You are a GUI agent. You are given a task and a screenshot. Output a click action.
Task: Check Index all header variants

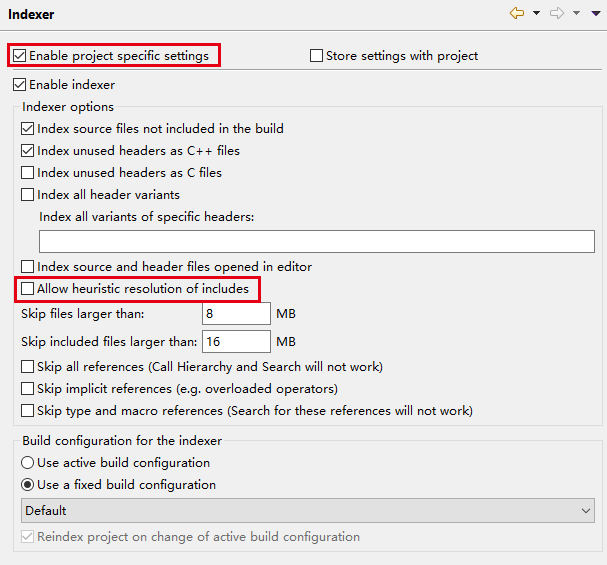(28, 195)
